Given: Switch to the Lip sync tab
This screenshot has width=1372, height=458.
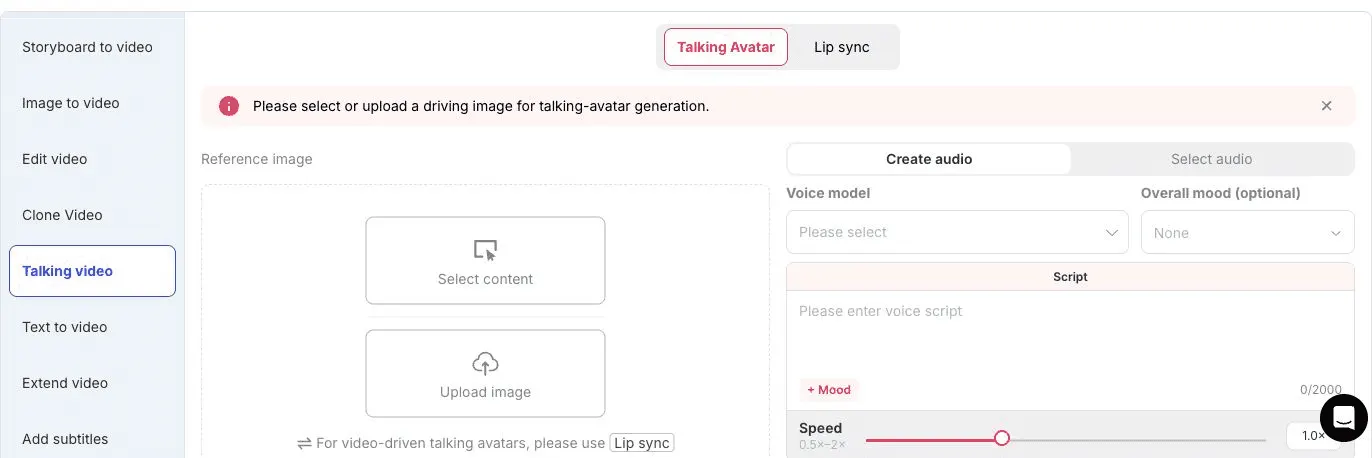Looking at the screenshot, I should coord(841,47).
